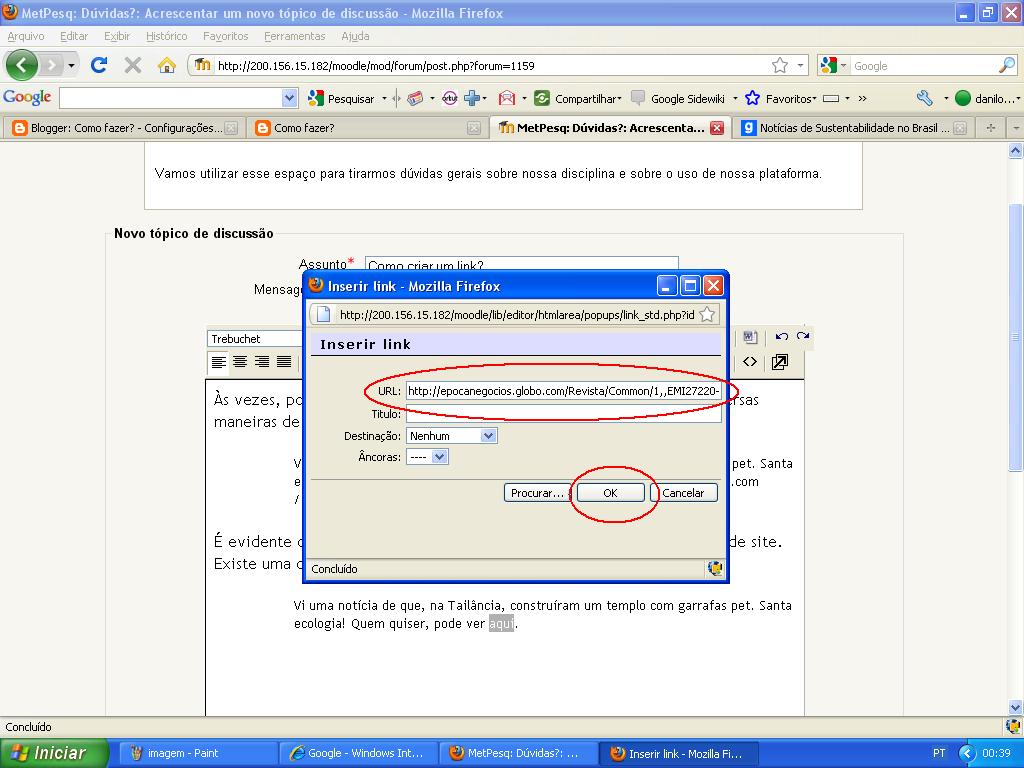This screenshot has width=1024, height=768.
Task: Bookmark the popup address with the star icon
Action: [707, 315]
